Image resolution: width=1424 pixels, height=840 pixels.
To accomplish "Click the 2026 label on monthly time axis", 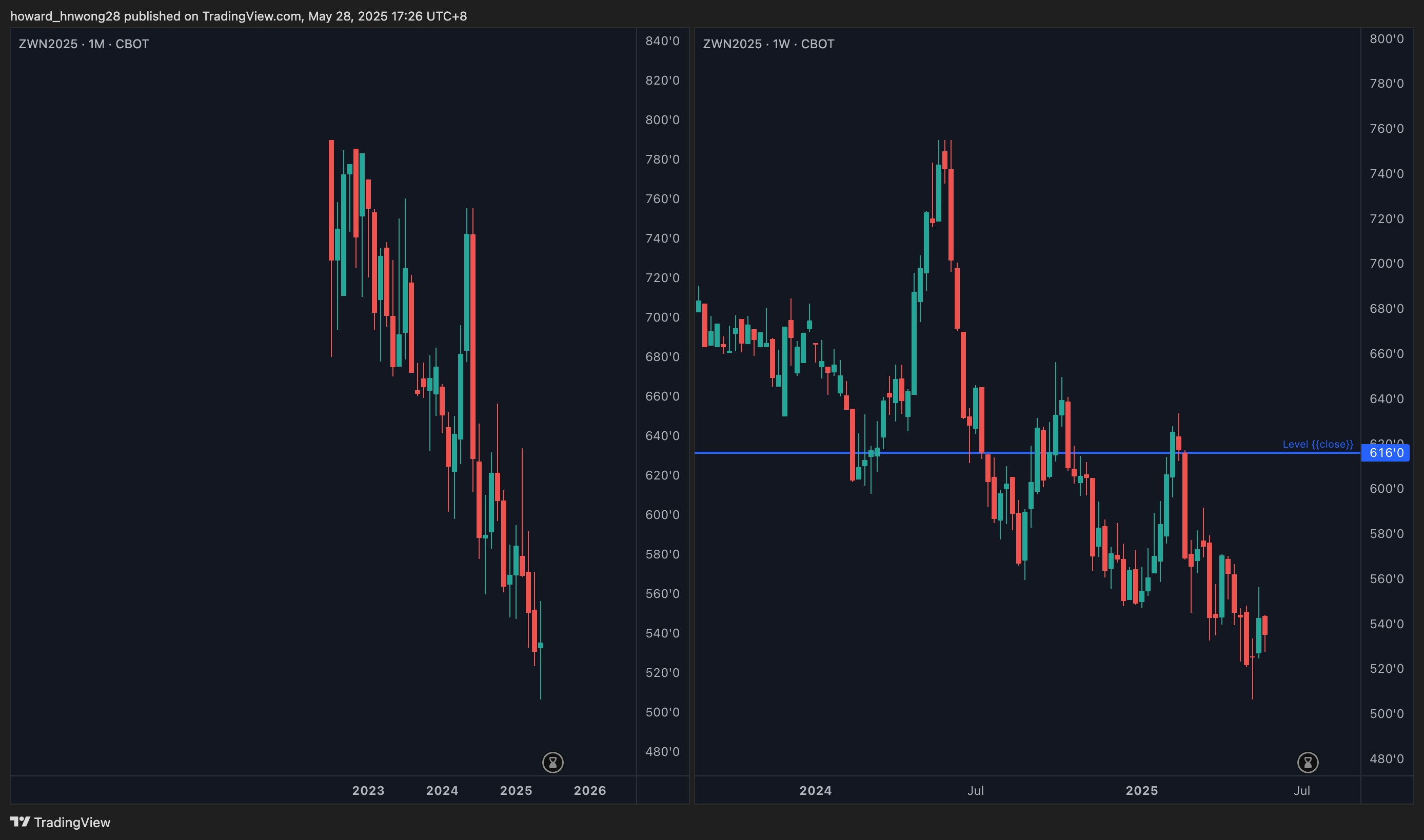I will [x=589, y=791].
